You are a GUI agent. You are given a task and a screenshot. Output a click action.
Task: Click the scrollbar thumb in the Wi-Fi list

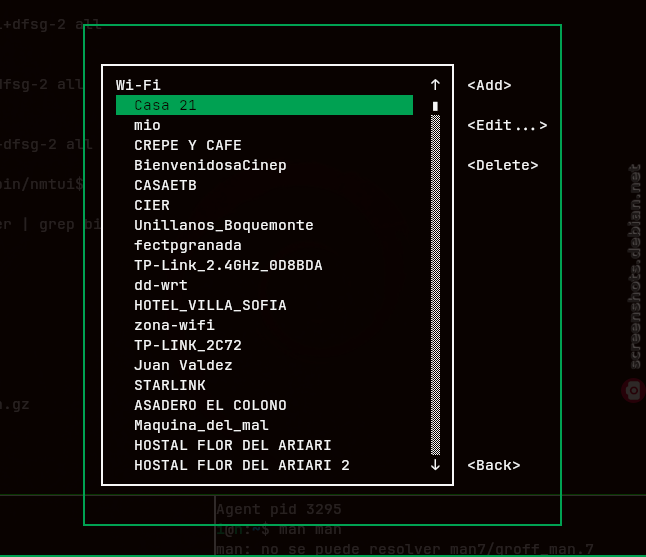[x=435, y=106]
